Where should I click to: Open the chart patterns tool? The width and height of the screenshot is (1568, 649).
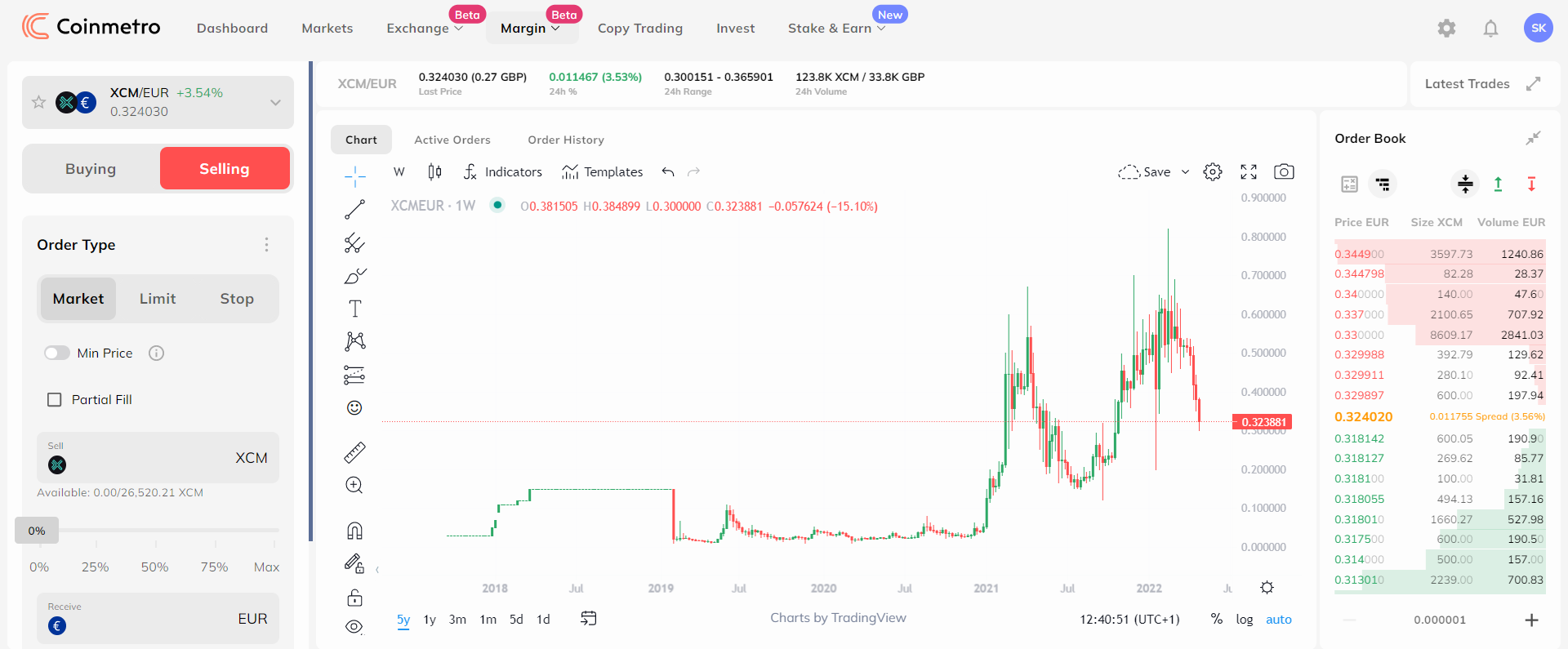[354, 341]
